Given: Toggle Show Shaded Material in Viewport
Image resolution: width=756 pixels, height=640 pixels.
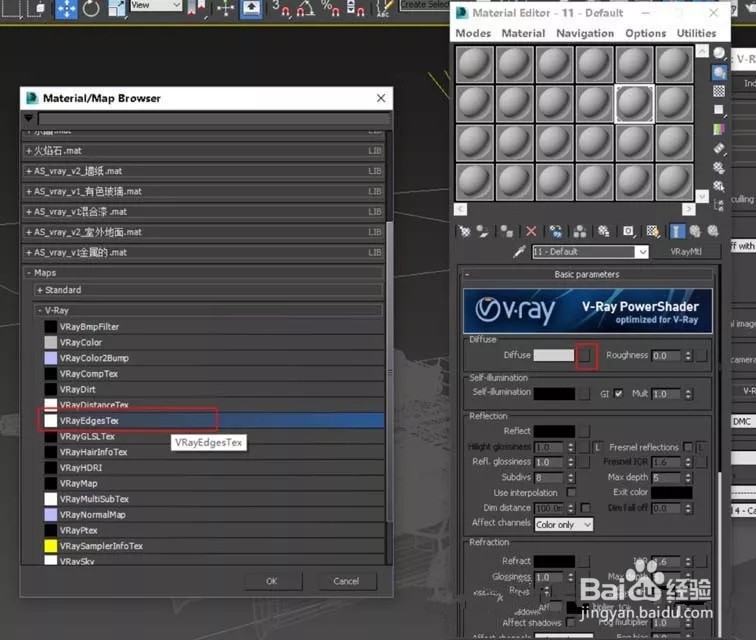Looking at the screenshot, I should 653,231.
